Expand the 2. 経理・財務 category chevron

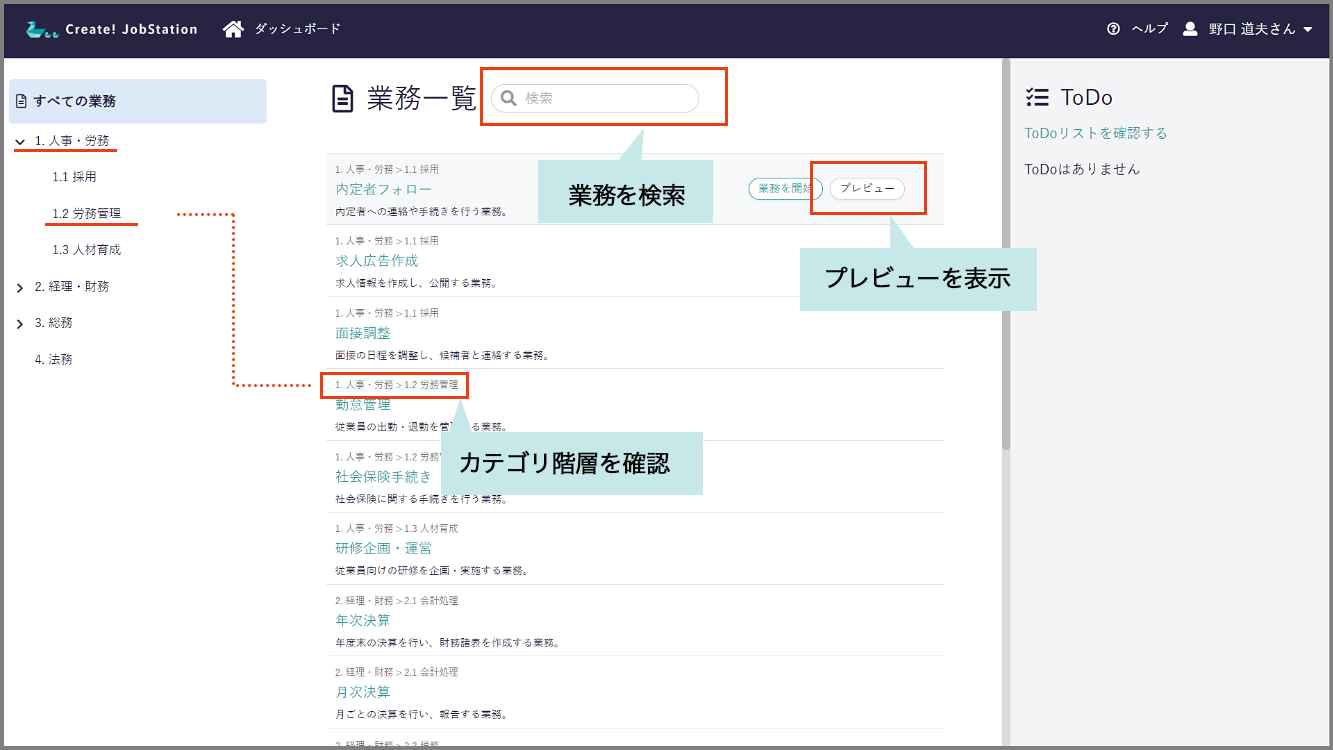pyautogui.click(x=20, y=288)
